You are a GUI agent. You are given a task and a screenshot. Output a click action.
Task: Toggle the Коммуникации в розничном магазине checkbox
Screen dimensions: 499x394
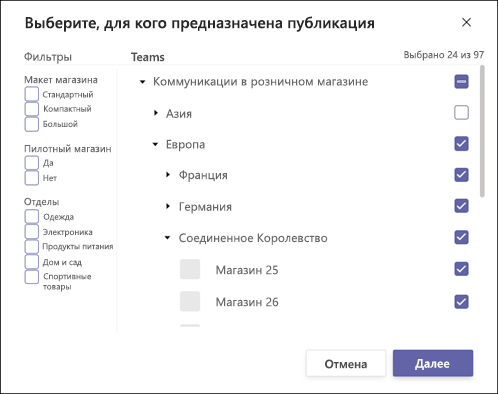(461, 81)
